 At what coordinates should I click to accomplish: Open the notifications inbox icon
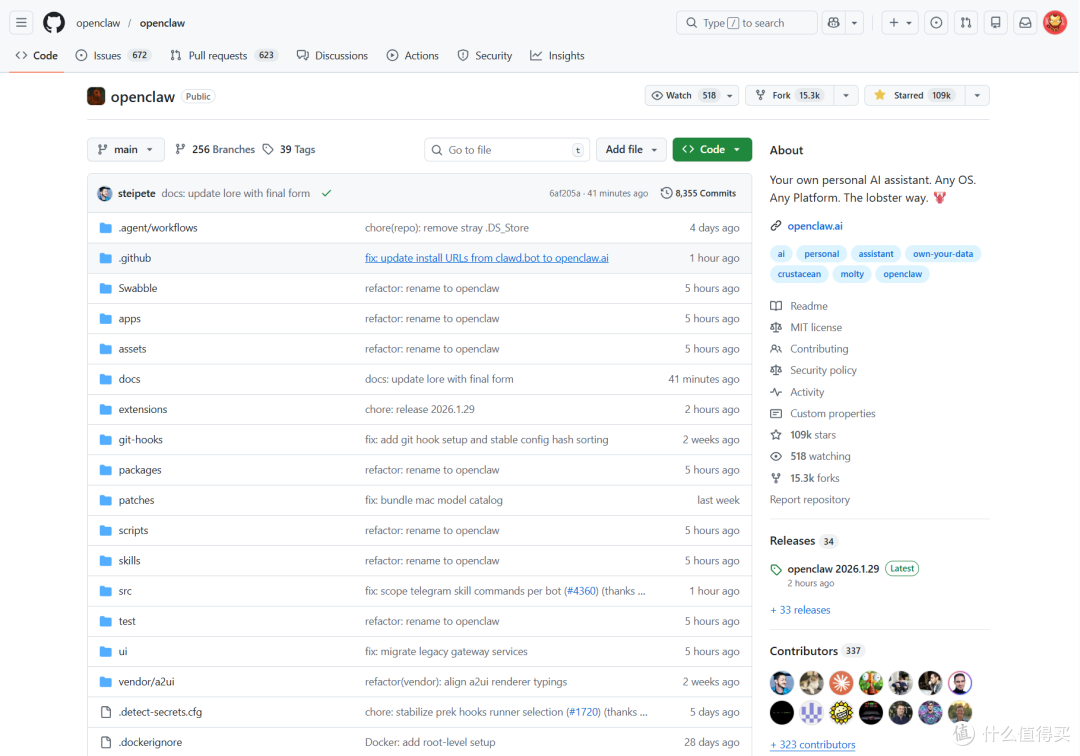click(1025, 23)
